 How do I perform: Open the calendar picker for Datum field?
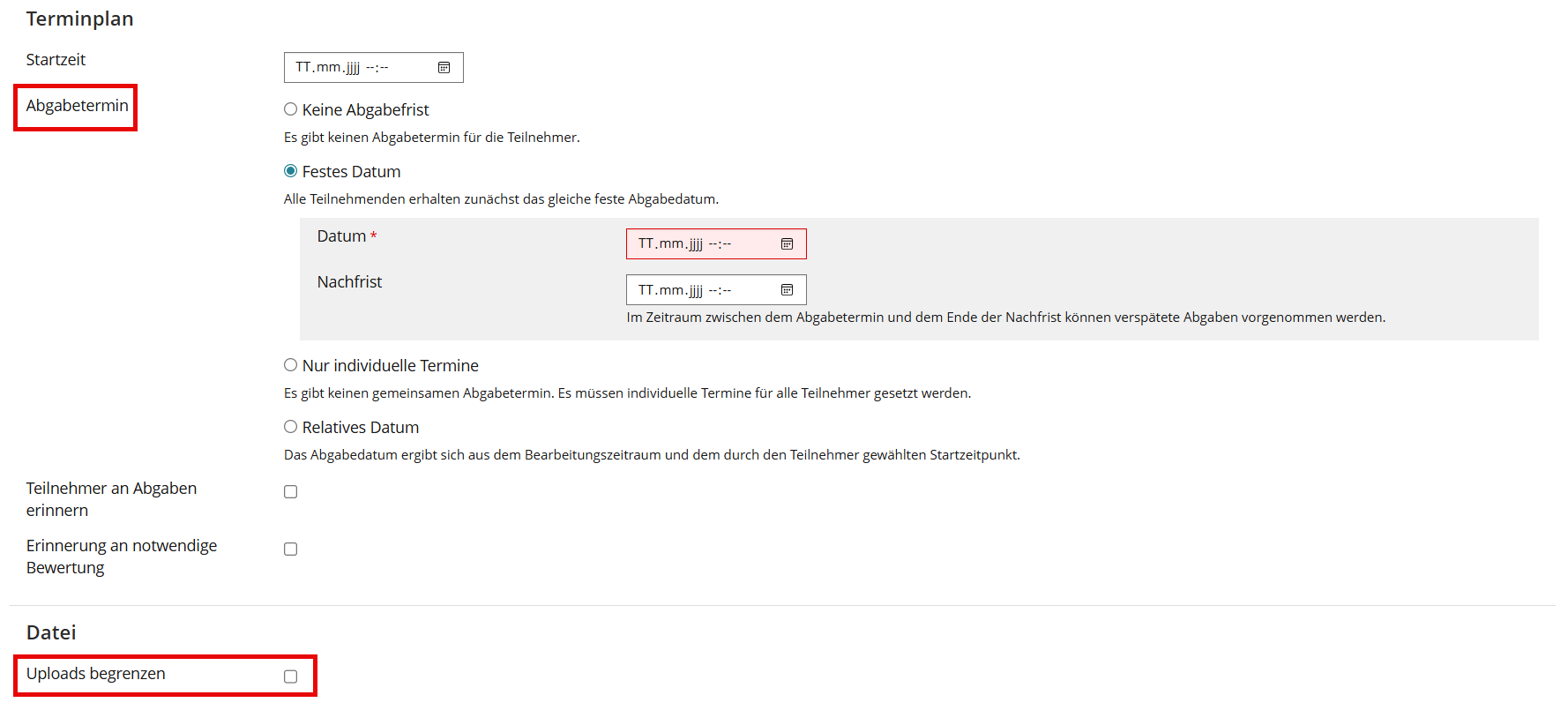(x=787, y=244)
